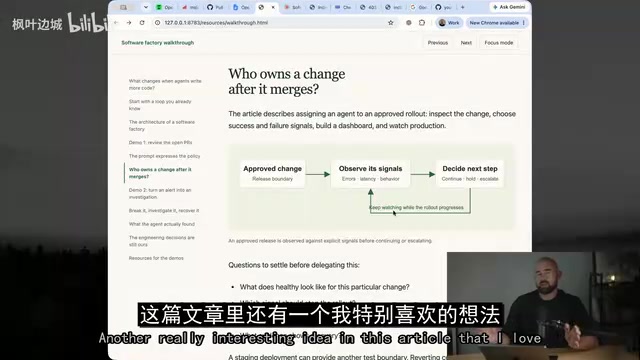
Task: Click the 'Decide next step' diagram box
Action: (x=470, y=173)
